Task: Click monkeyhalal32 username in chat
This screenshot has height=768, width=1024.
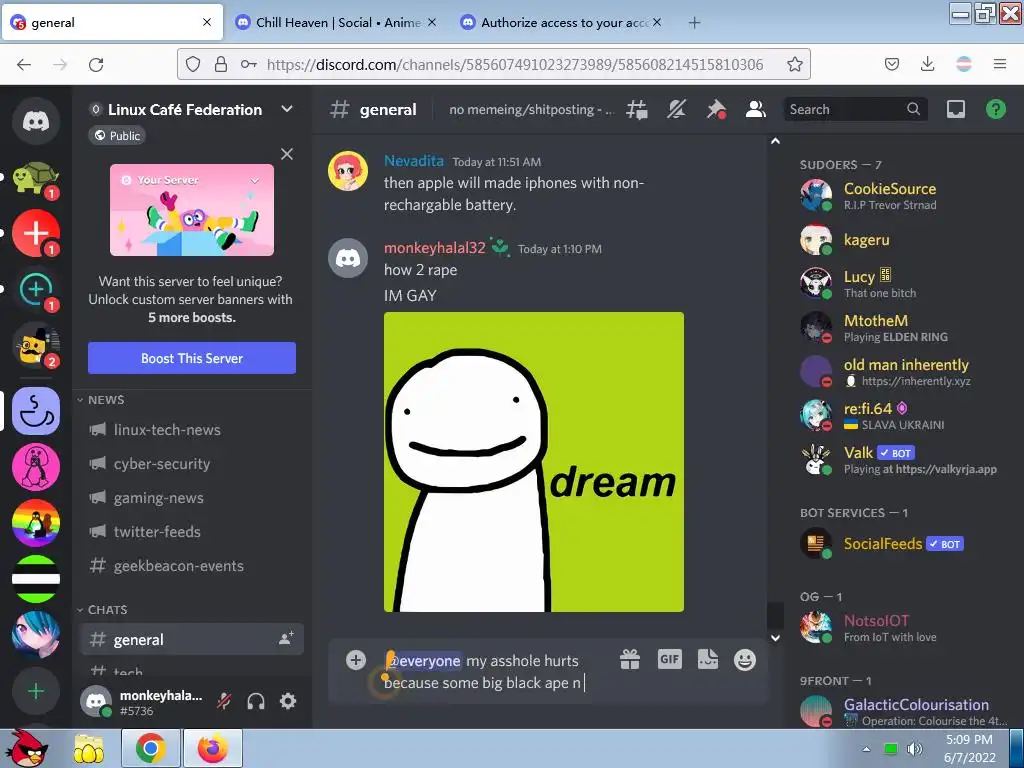Action: 435,248
